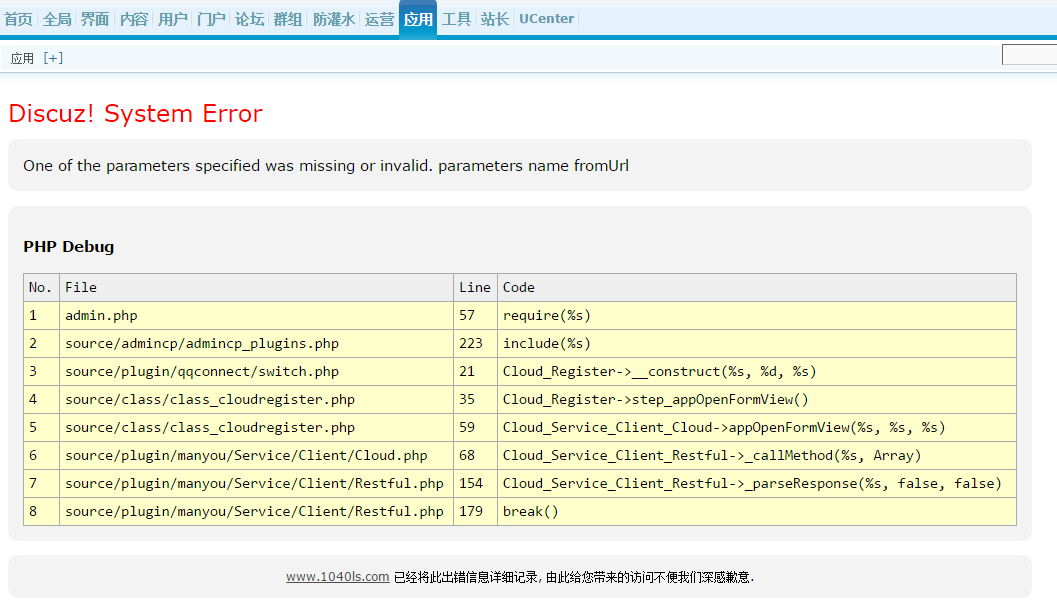Open the 首页 menu tab
The width and height of the screenshot is (1057, 606).
(18, 19)
